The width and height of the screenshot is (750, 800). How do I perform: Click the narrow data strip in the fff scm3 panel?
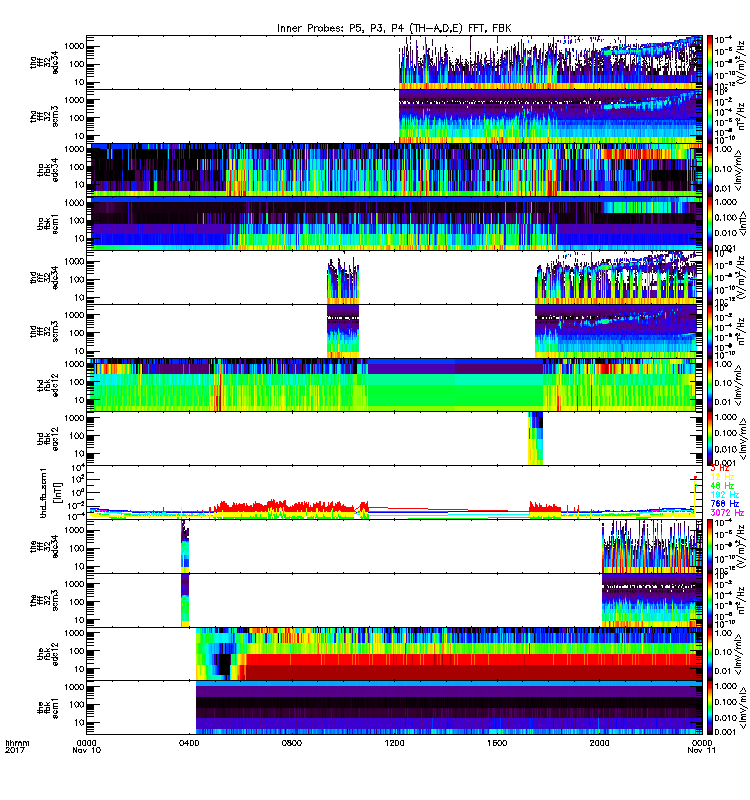185,600
